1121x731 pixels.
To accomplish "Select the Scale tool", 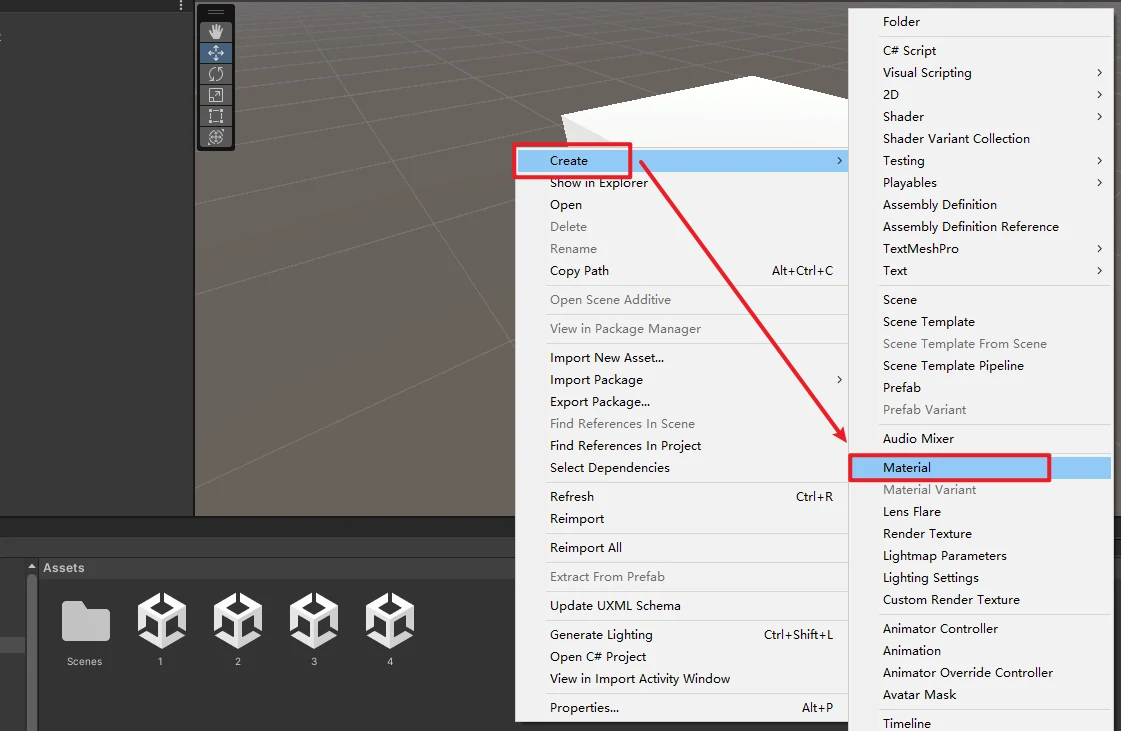I will [216, 95].
